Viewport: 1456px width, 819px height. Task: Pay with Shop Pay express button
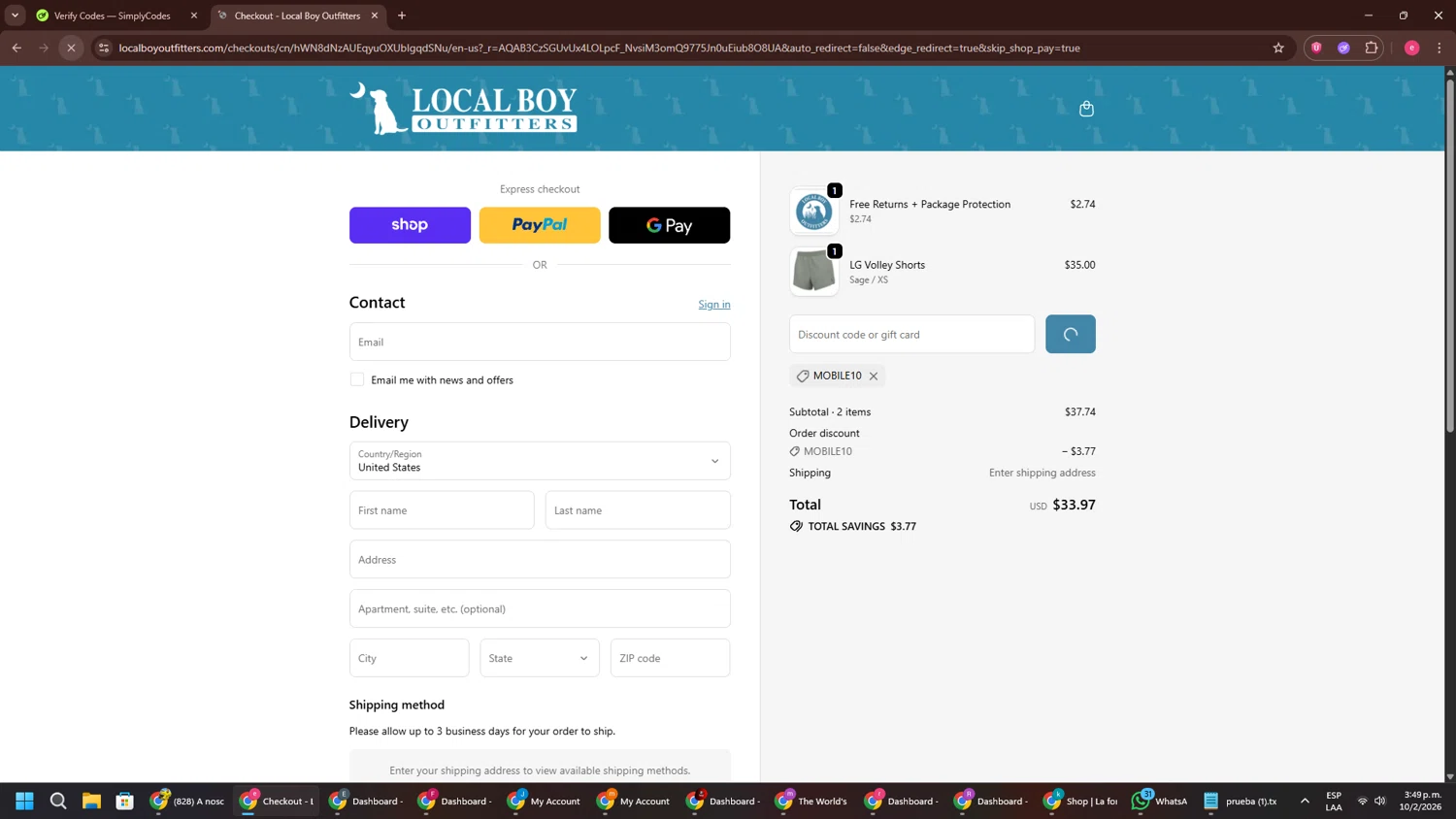410,225
